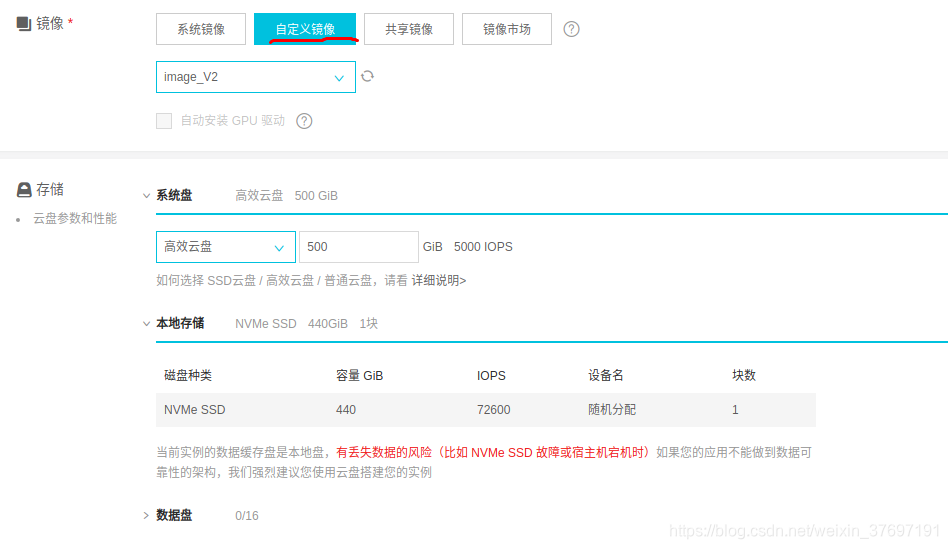Click the system disk size field showing 500
Viewport: 948px width, 549px height.
click(359, 247)
